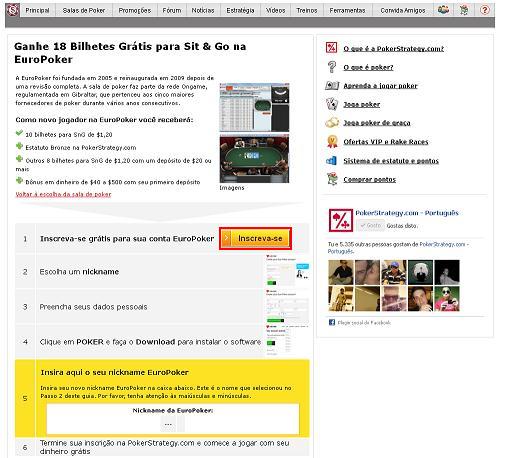
Task: Click the Comprar pontos shopping icon
Action: (x=332, y=179)
